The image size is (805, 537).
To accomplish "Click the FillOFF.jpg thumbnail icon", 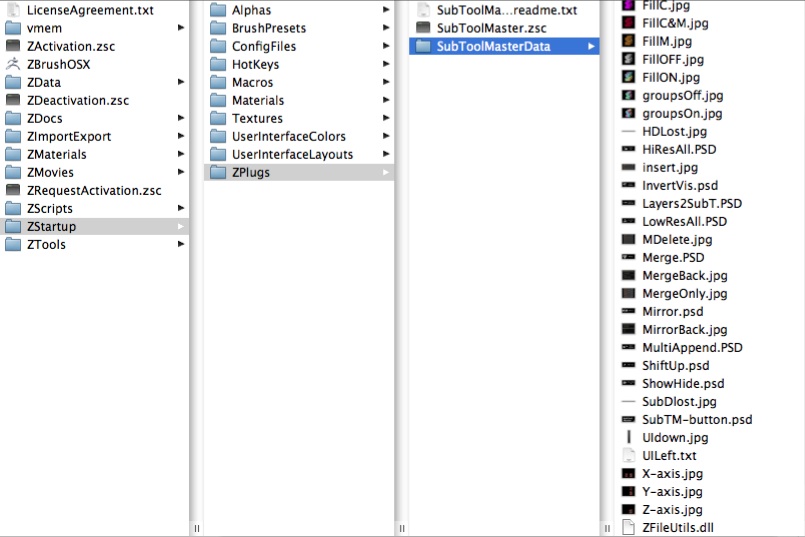I will pos(628,59).
